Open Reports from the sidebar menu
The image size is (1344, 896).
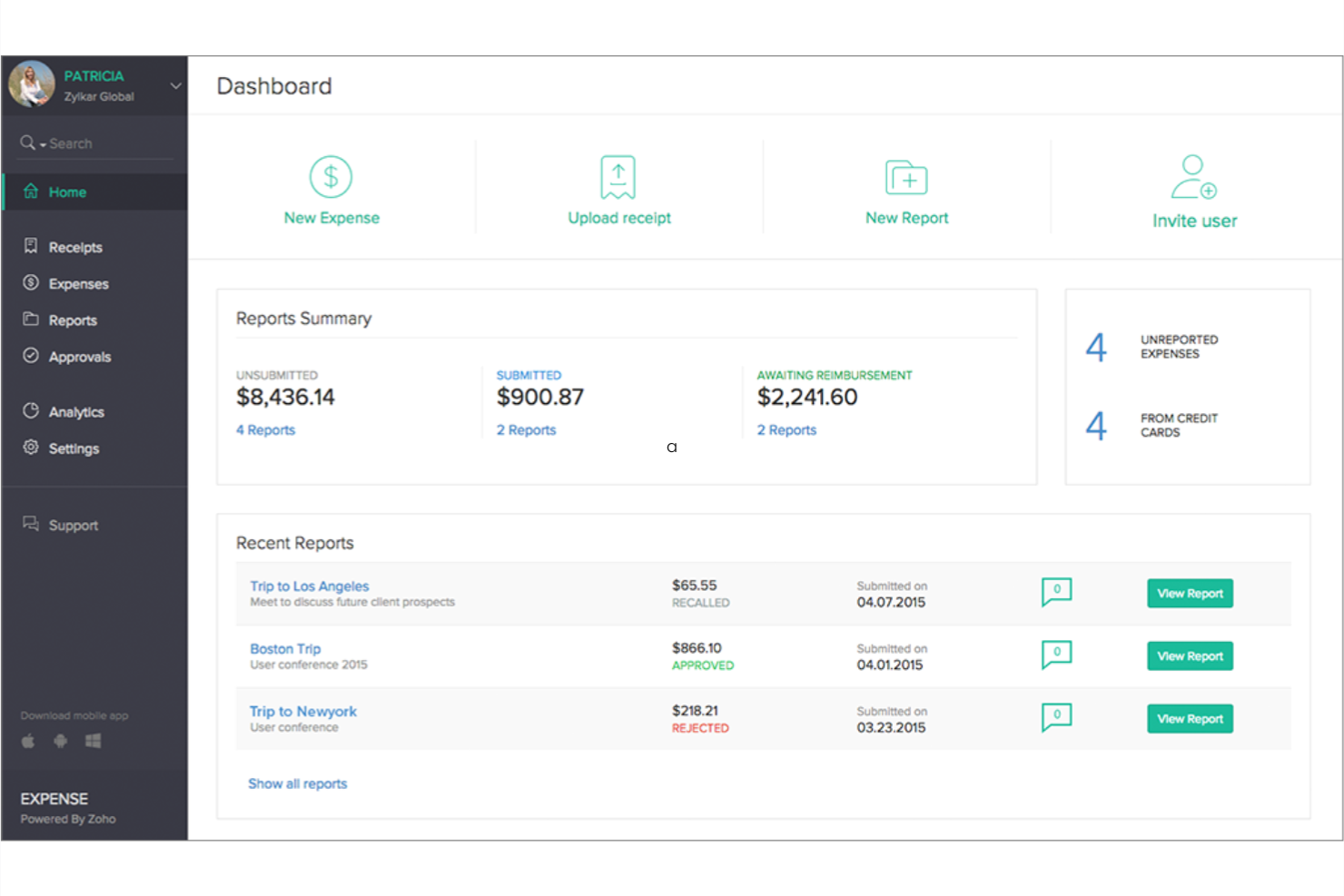[x=30, y=320]
